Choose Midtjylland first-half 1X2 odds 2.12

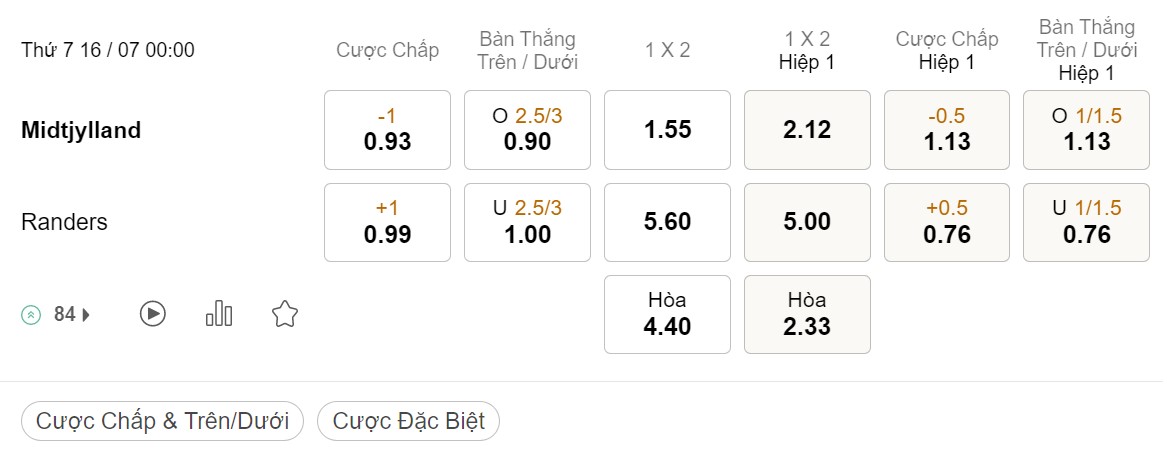[x=808, y=130]
